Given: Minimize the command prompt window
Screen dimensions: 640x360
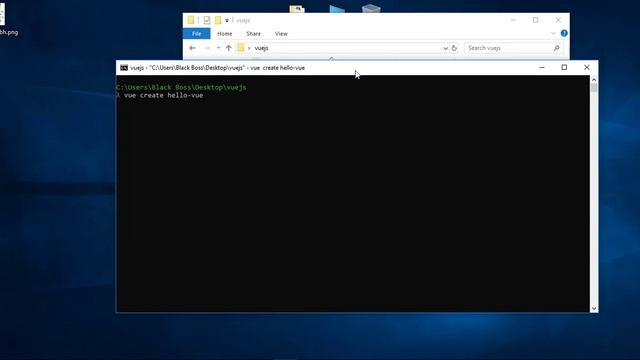Looking at the screenshot, I should 542,67.
